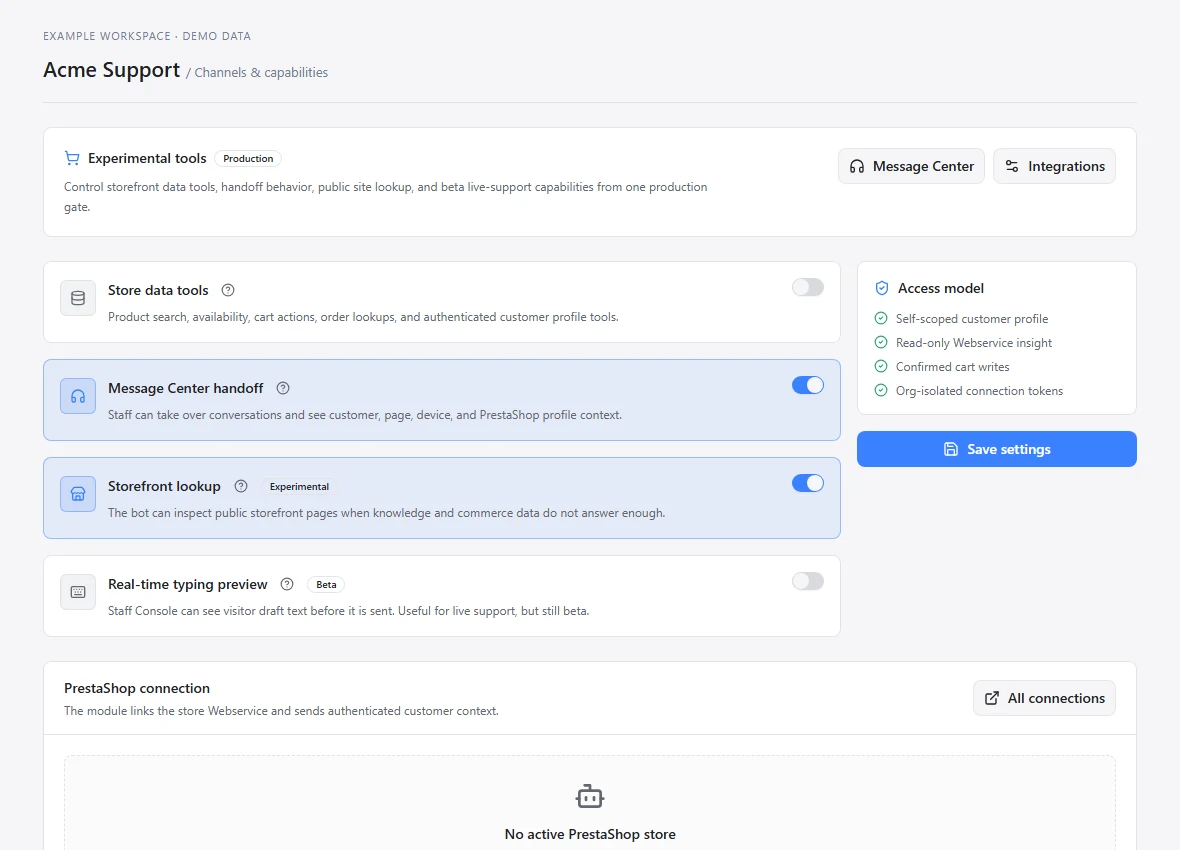Click the Real-time typing preview title
Viewport: 1180px width, 850px height.
[x=187, y=583]
